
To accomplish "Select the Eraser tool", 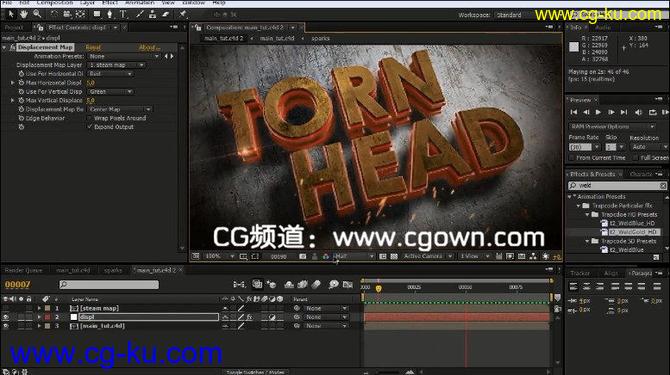I will coord(166,14).
